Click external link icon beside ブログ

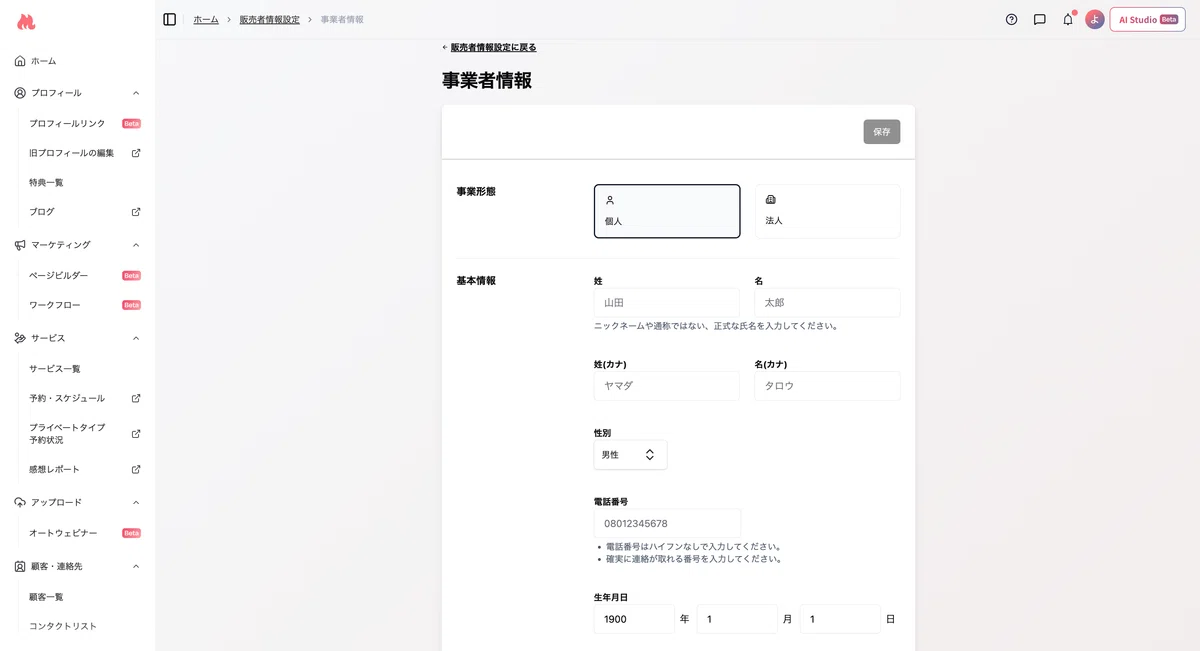[x=136, y=212]
